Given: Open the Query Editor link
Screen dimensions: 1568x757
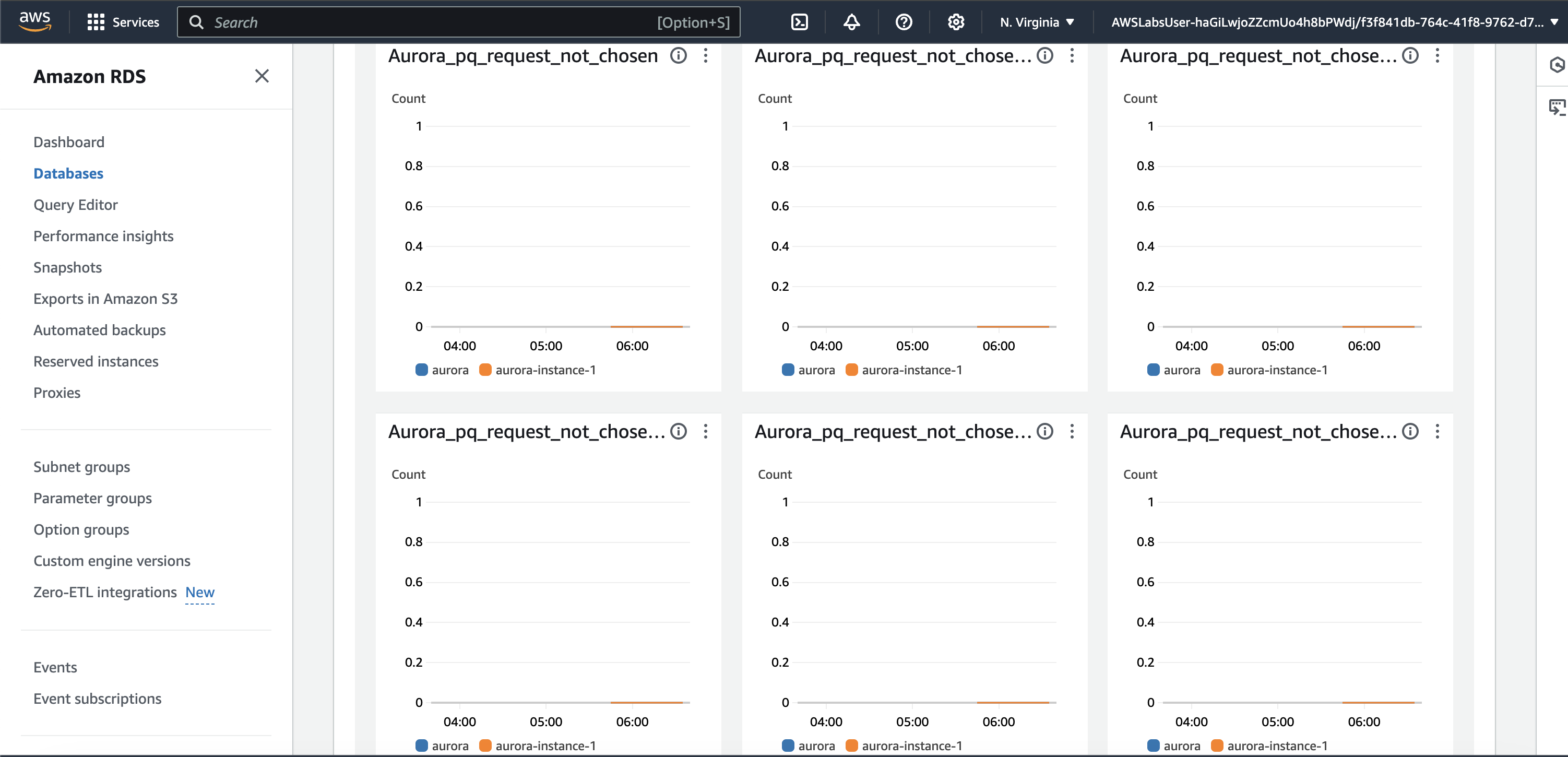Looking at the screenshot, I should coord(76,205).
